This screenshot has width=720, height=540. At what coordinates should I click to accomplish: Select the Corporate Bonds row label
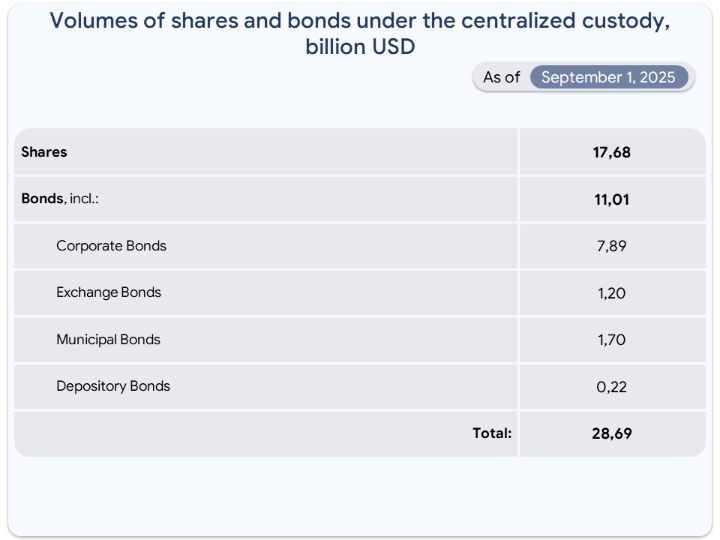(111, 245)
